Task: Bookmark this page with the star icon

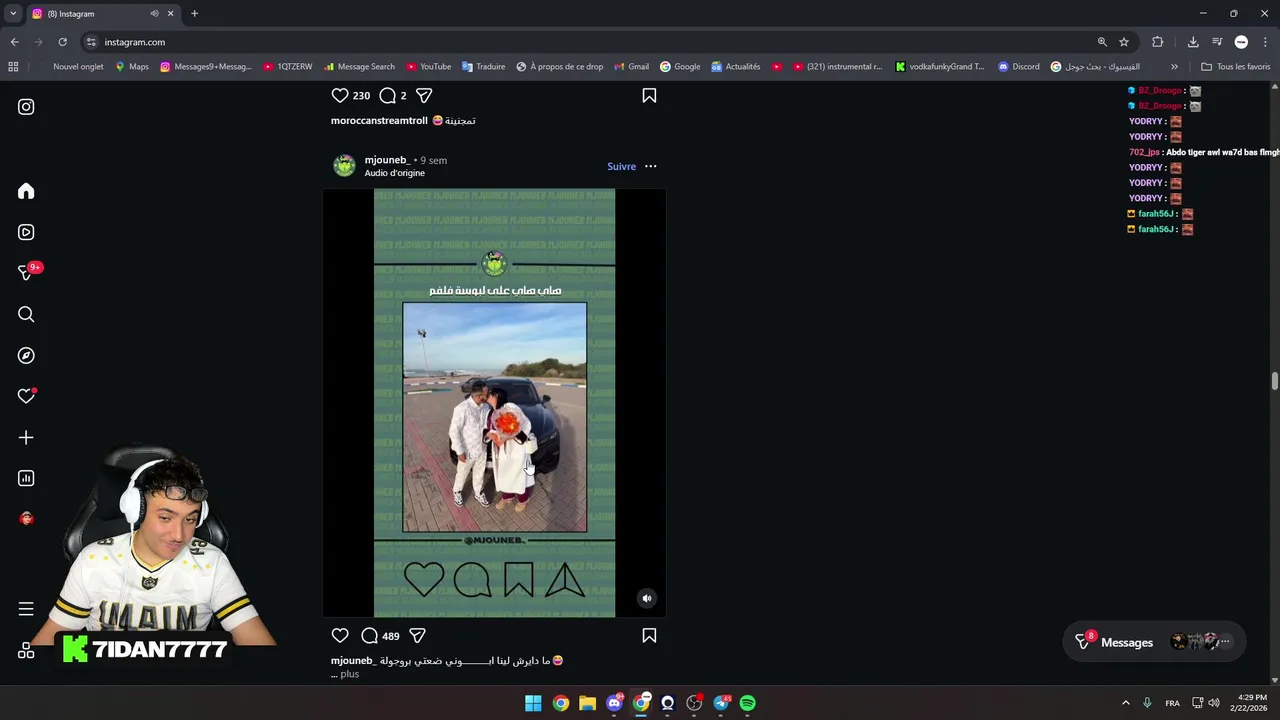Action: tap(1124, 42)
